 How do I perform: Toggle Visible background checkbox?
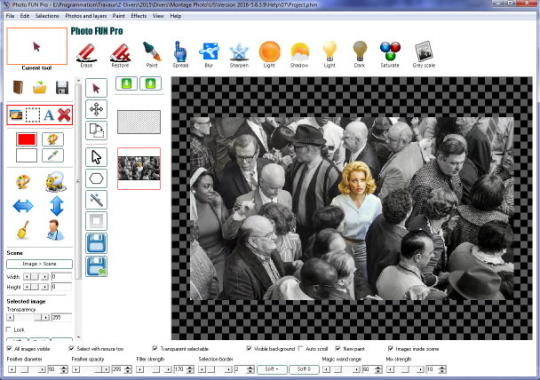coord(249,349)
